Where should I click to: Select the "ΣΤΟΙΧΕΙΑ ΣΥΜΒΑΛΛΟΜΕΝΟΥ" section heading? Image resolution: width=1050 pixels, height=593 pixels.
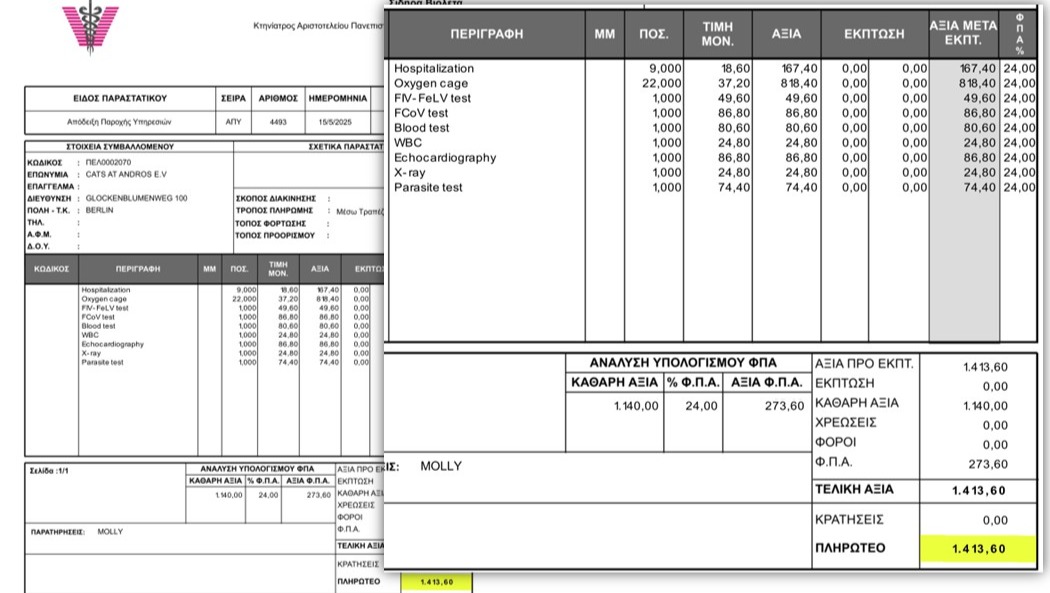[x=120, y=147]
